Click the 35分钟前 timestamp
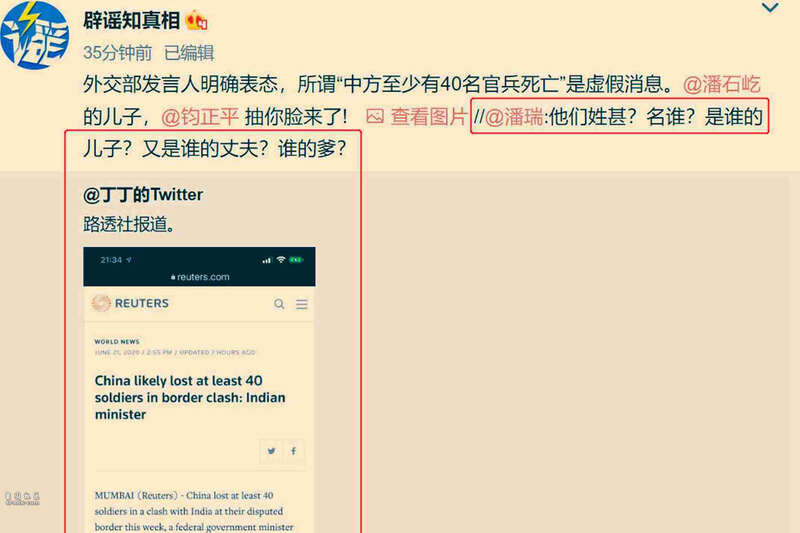This screenshot has width=800, height=533. (x=118, y=53)
